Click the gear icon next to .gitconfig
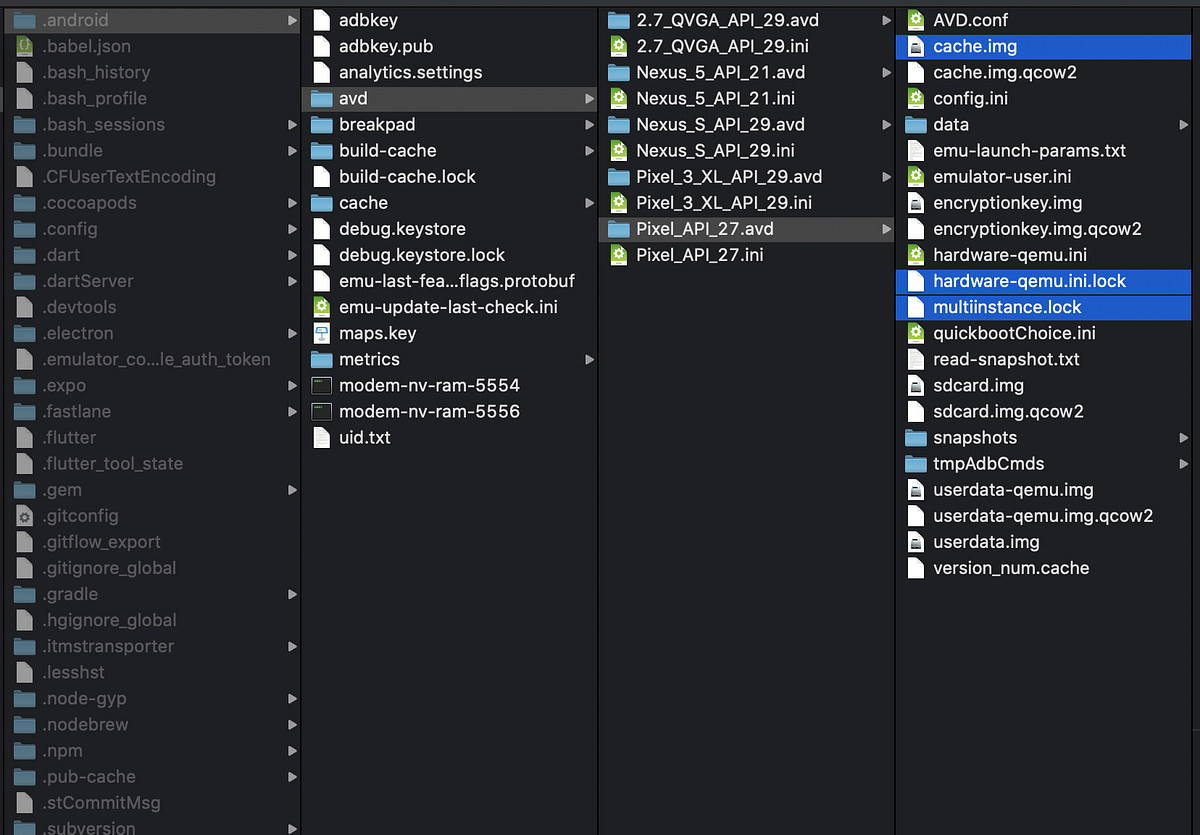The width and height of the screenshot is (1200, 835). tap(26, 515)
